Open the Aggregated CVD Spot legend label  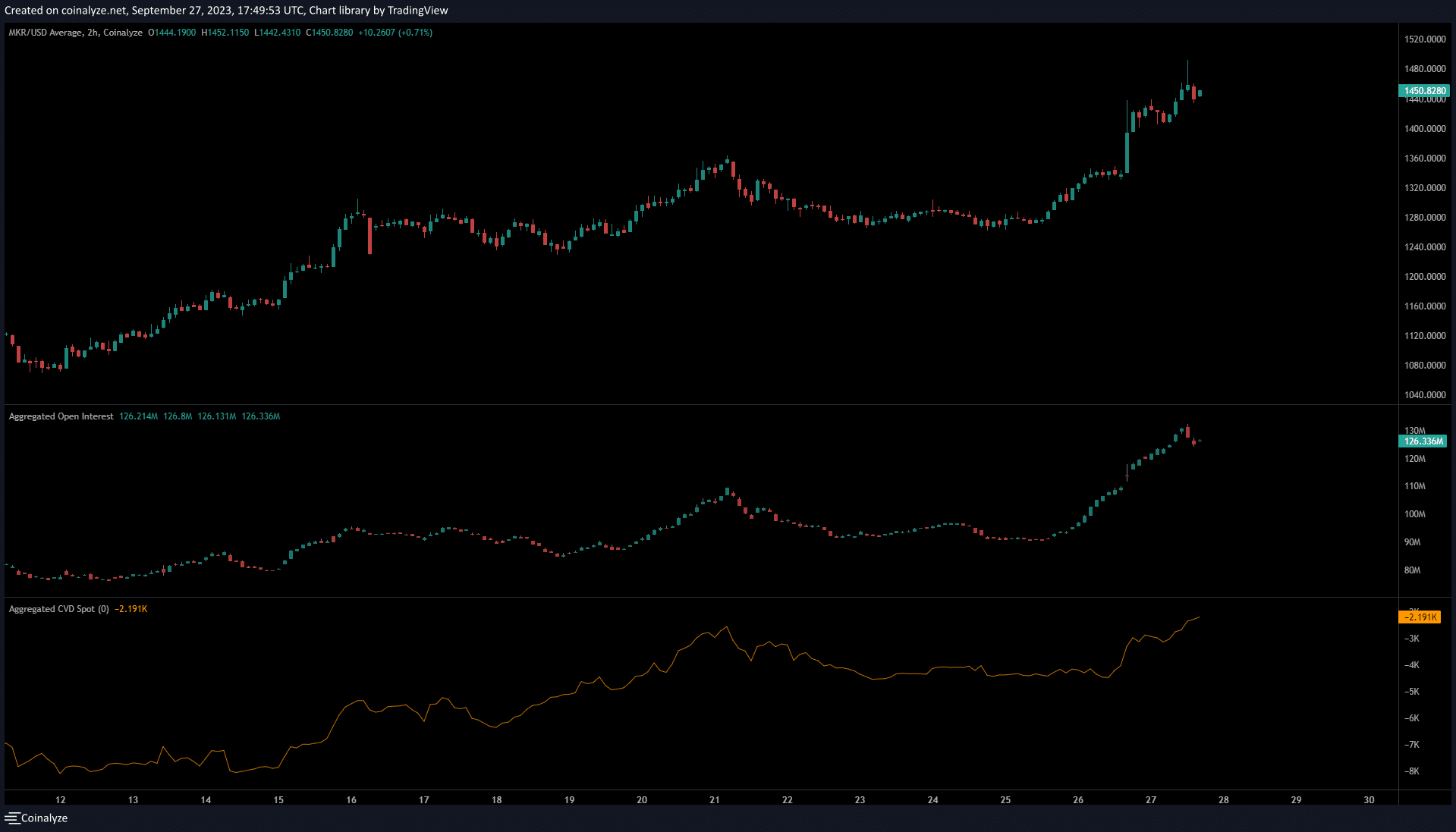58,609
